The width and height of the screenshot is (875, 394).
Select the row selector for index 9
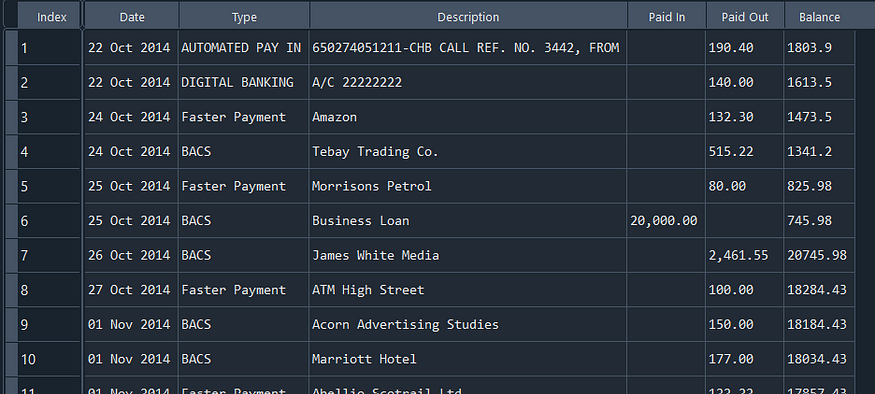(x=11, y=324)
